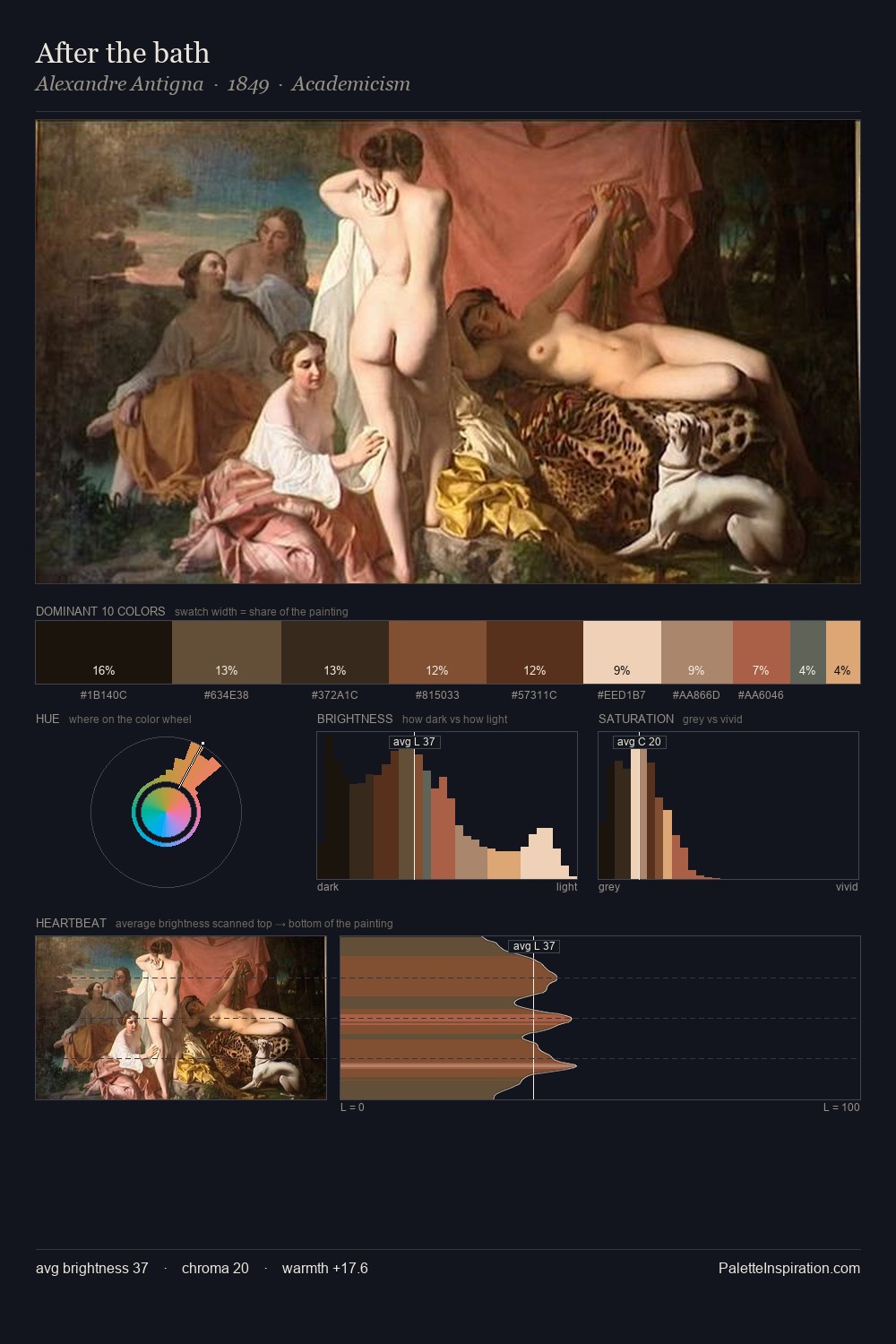The width and height of the screenshot is (896, 1344).
Task: Click the 'After the bath' title
Action: pos(123,53)
